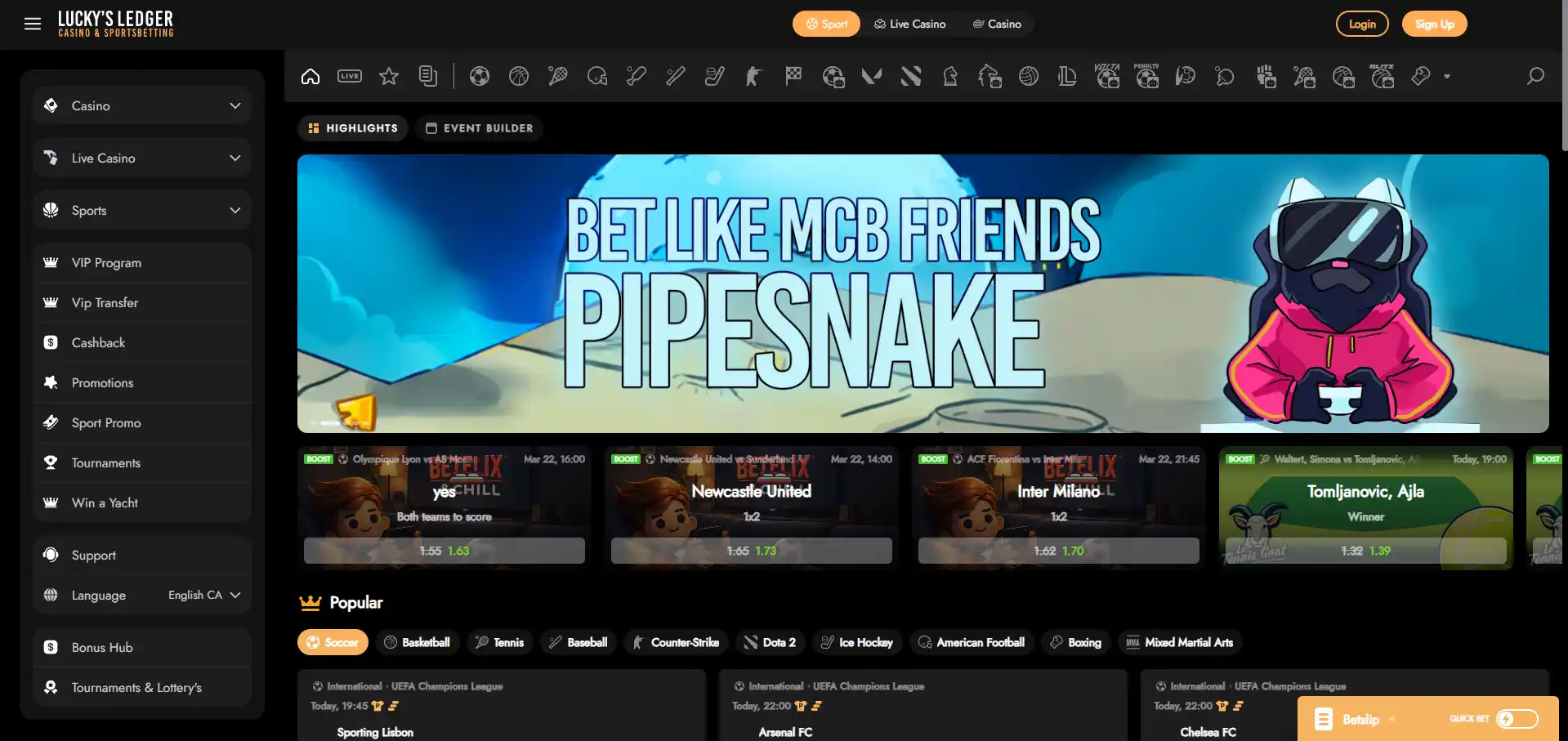Select the checkered racing flag icon
The image size is (1568, 741).
[793, 76]
